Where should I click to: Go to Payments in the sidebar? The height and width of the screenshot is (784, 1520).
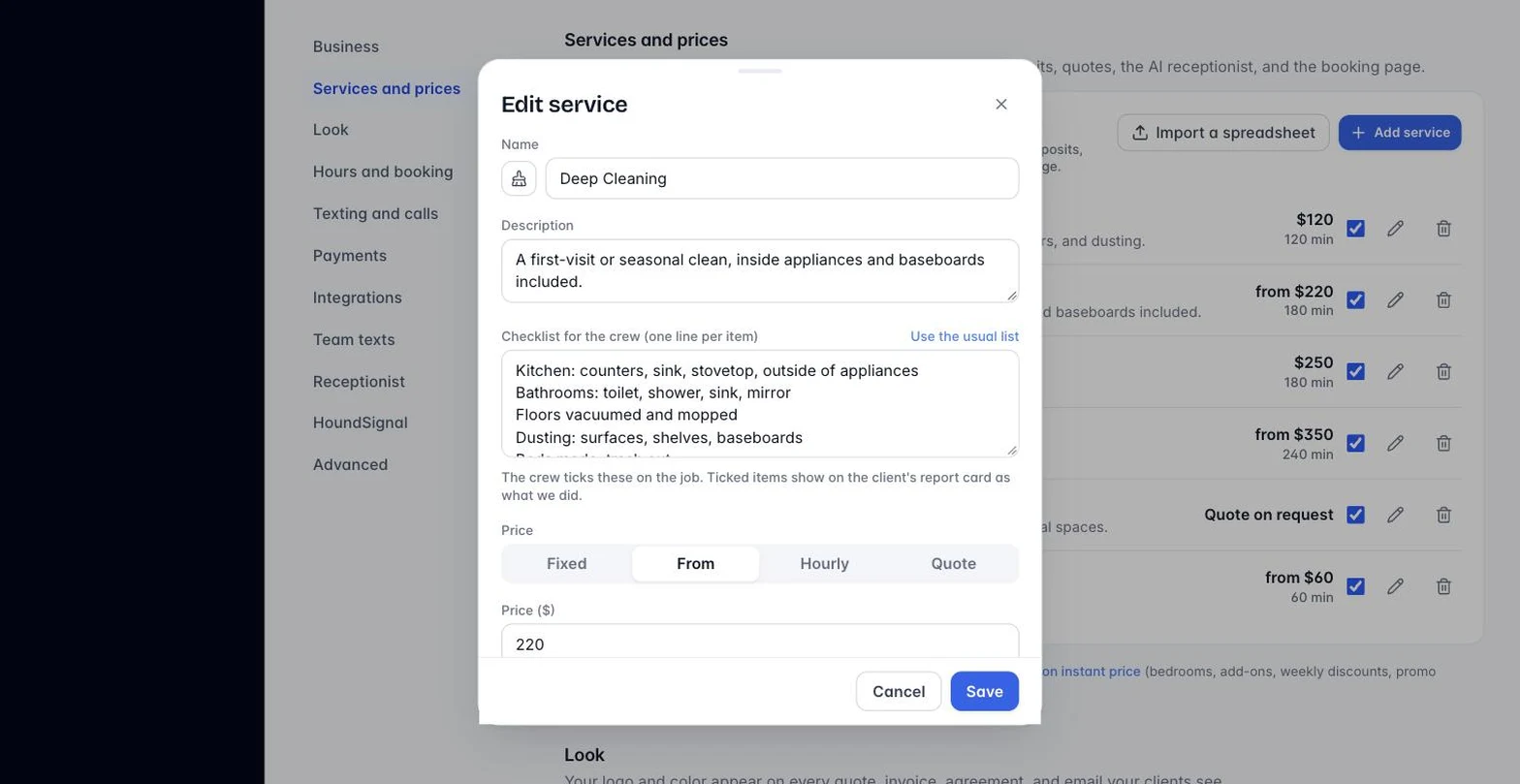click(x=350, y=255)
